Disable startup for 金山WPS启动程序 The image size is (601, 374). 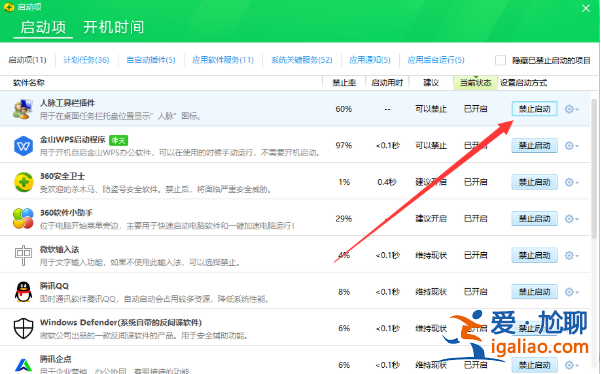coord(534,146)
